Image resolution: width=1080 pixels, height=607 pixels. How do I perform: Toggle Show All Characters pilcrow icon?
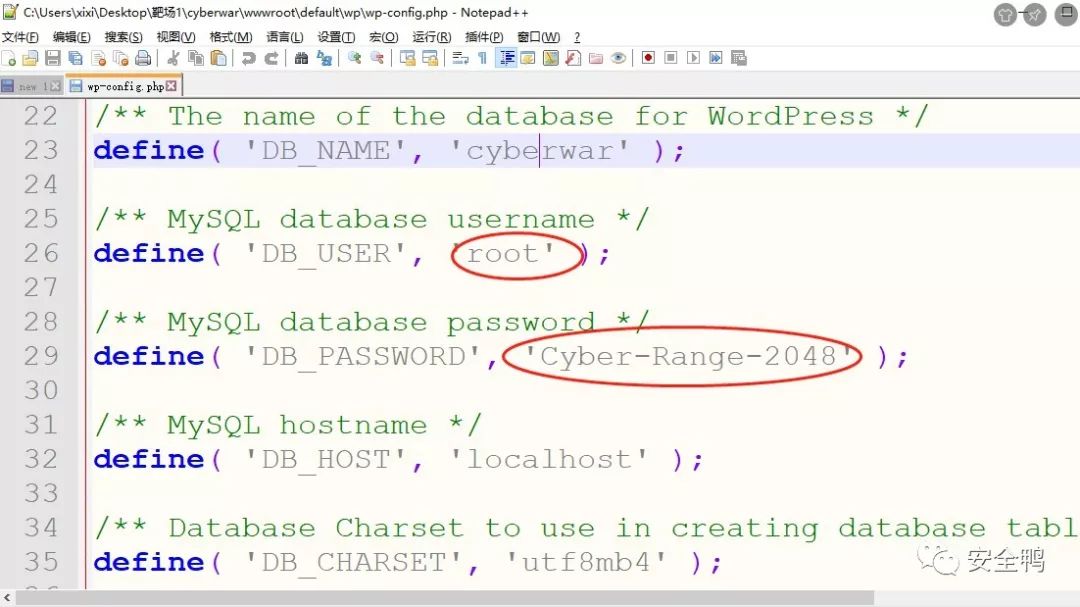(482, 59)
